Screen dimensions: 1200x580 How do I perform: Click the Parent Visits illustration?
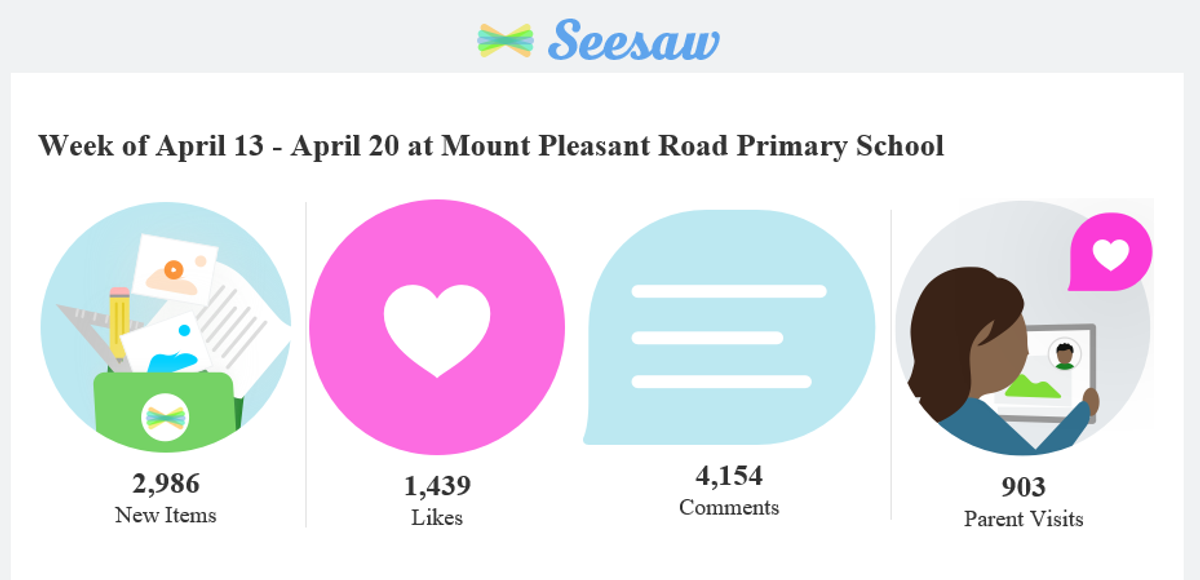coord(1023,328)
